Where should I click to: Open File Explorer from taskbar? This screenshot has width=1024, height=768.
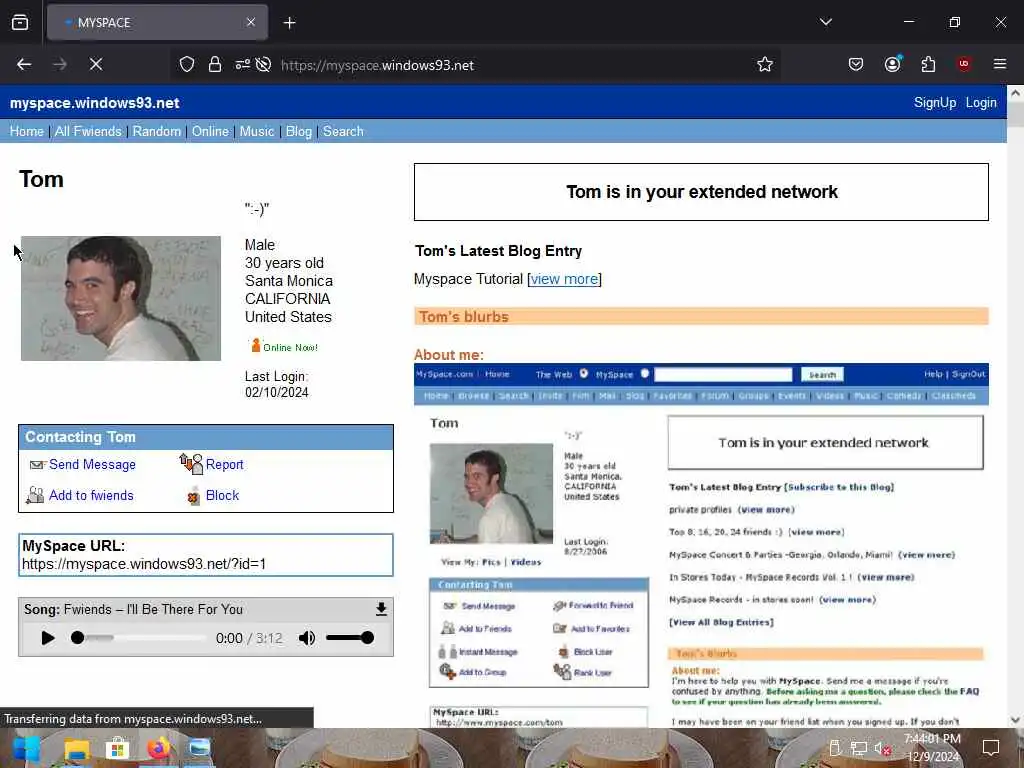(x=76, y=748)
